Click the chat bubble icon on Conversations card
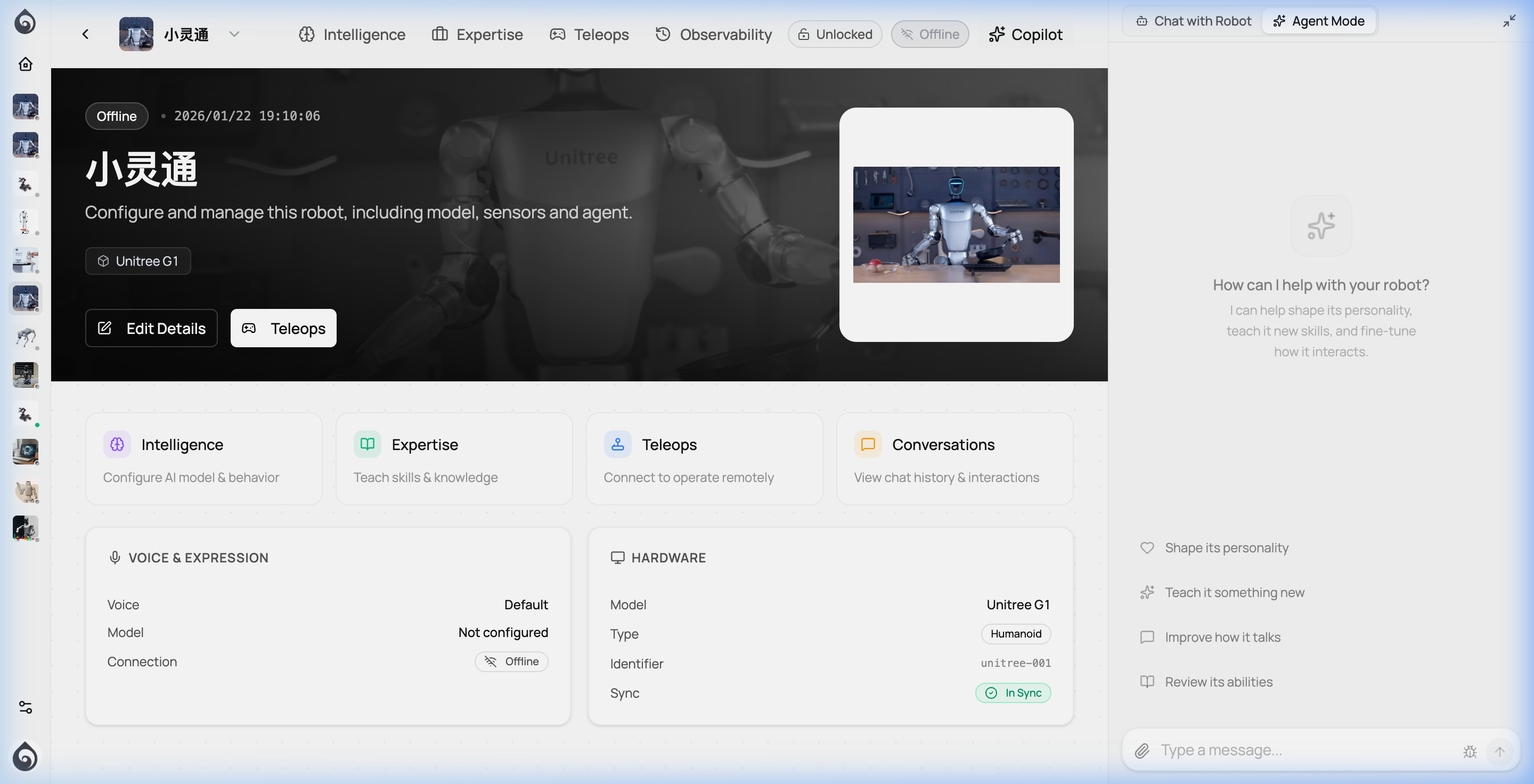This screenshot has width=1534, height=784. coord(868,444)
